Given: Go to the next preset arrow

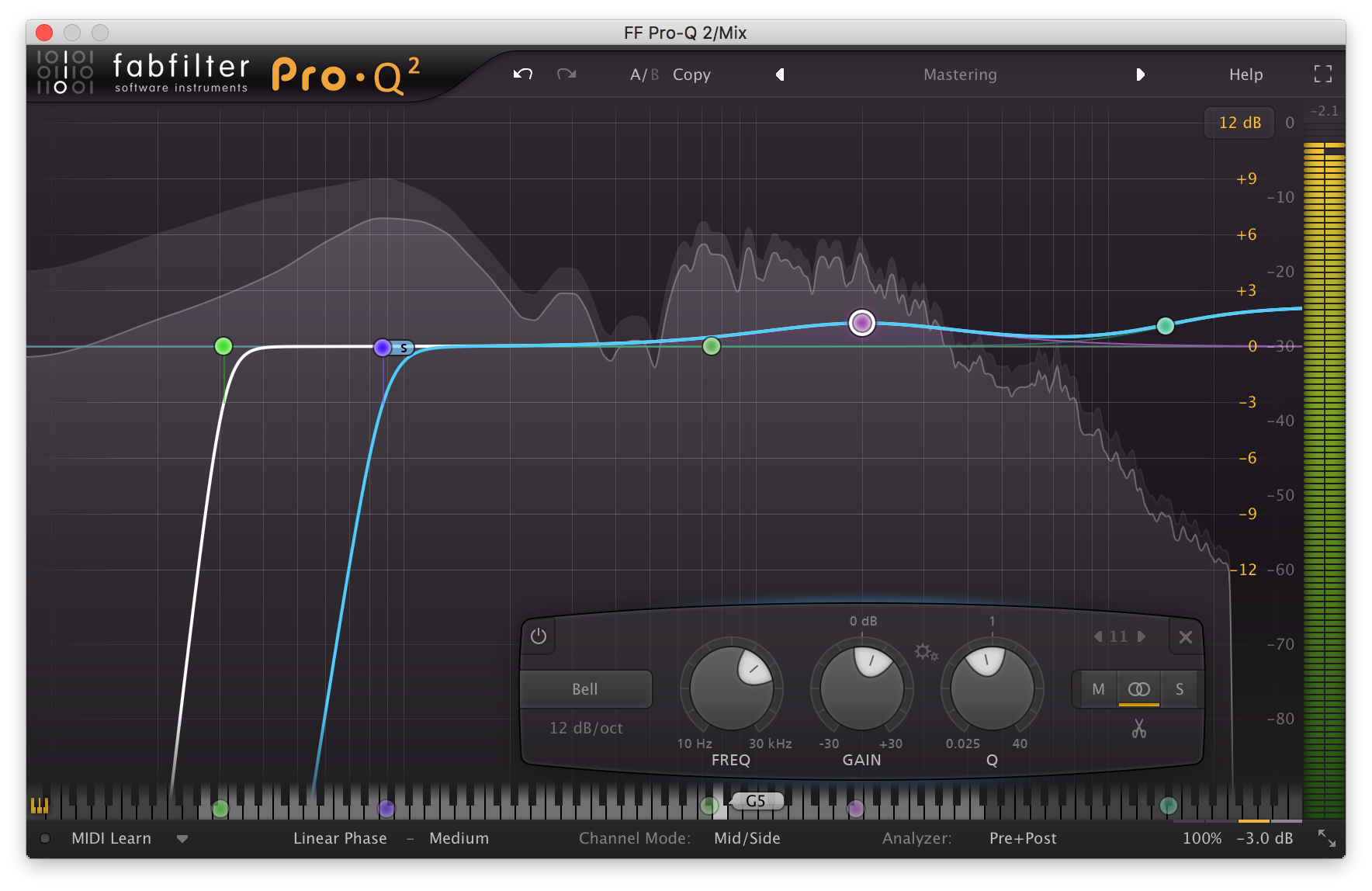Looking at the screenshot, I should pos(1140,75).
